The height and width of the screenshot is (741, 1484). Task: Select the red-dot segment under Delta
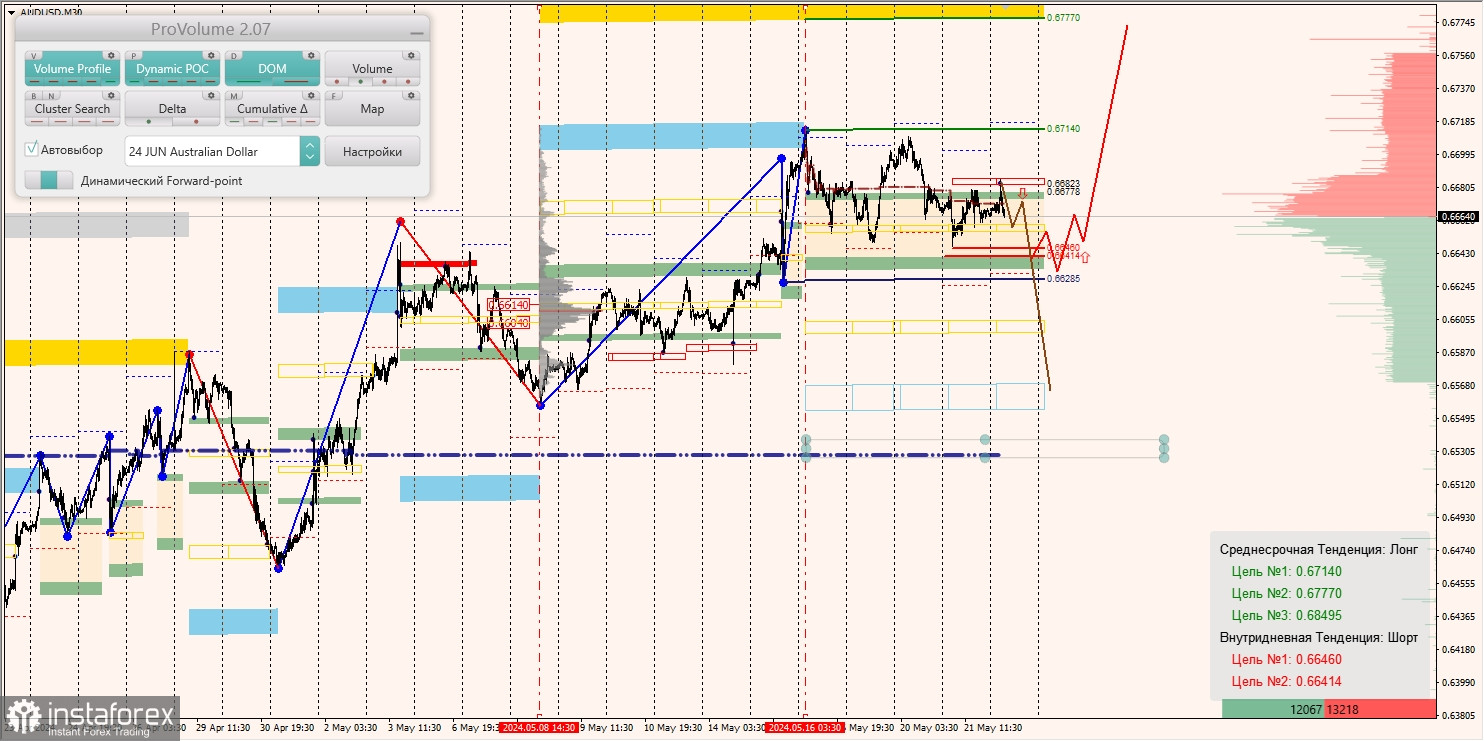point(196,121)
